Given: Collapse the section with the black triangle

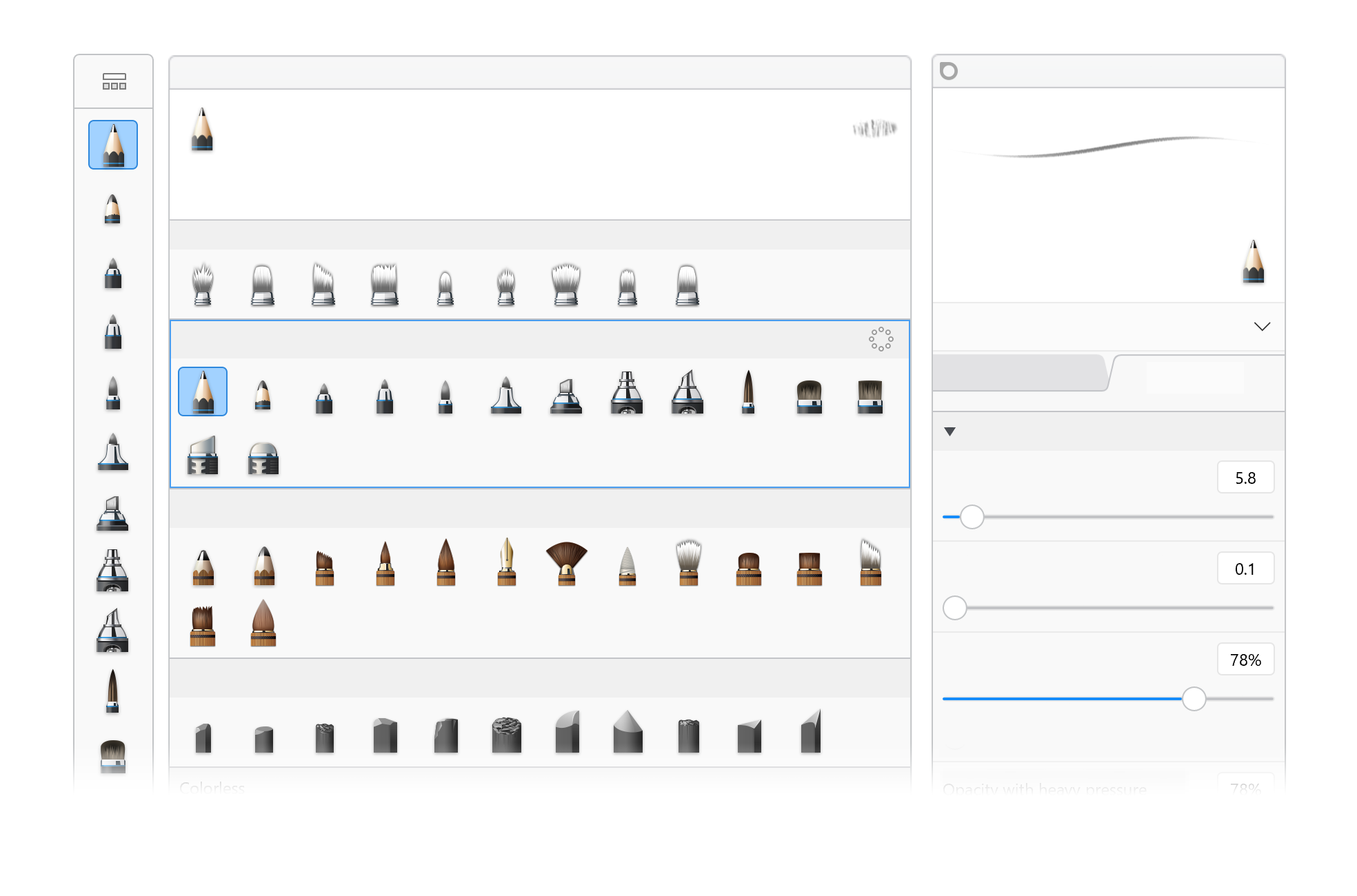Looking at the screenshot, I should click(x=949, y=431).
